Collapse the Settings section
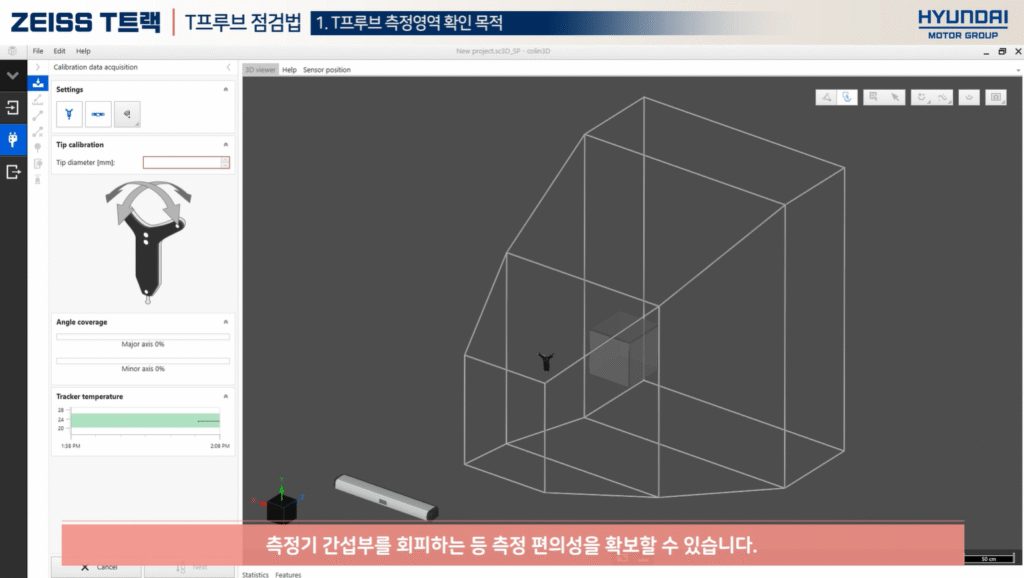This screenshot has height=578, width=1024. coord(225,90)
